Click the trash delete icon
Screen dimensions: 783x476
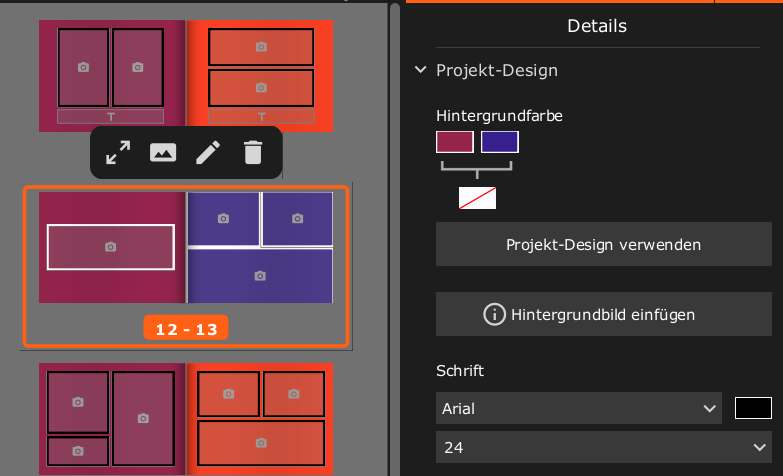pos(253,152)
